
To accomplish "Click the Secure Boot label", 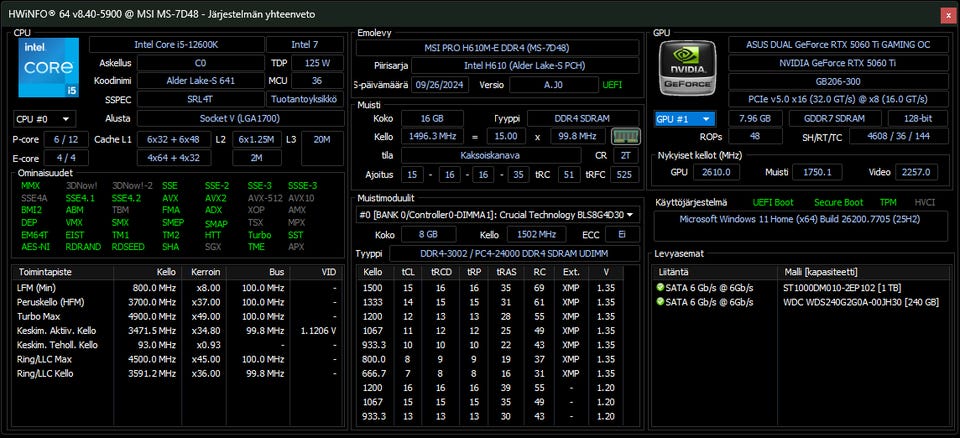I will pos(838,203).
